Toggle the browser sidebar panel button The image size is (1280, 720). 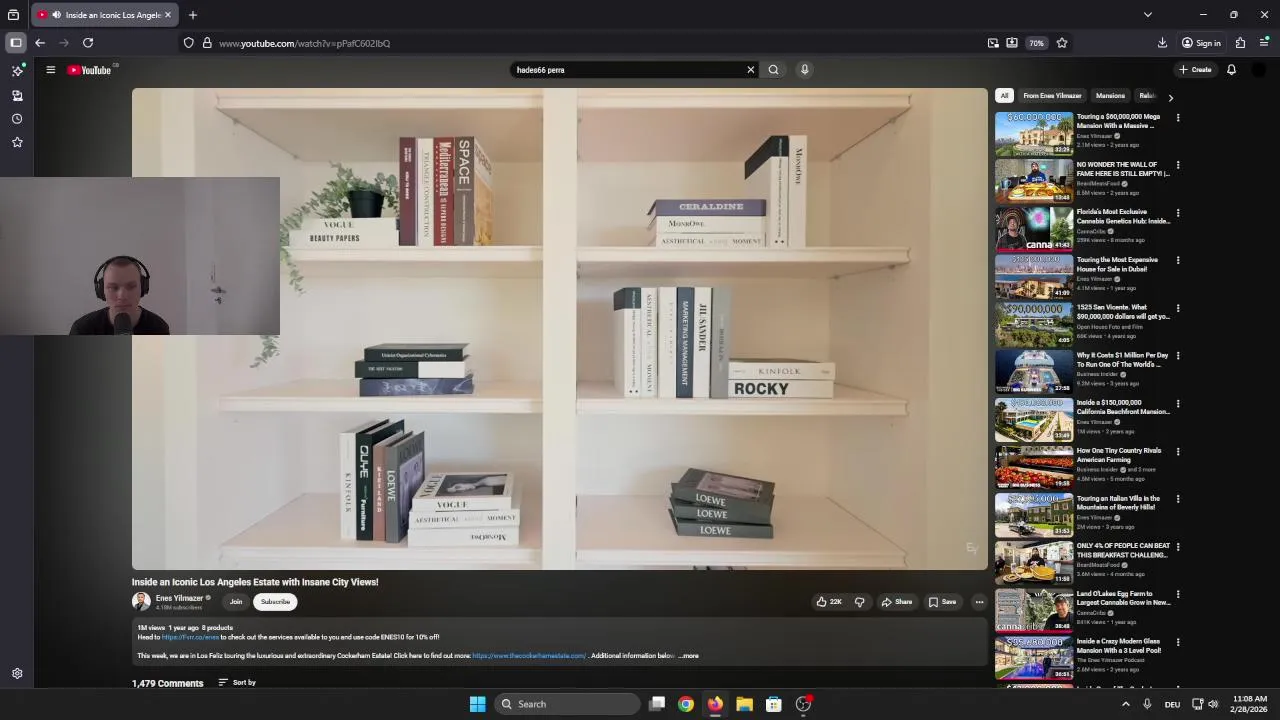16,43
